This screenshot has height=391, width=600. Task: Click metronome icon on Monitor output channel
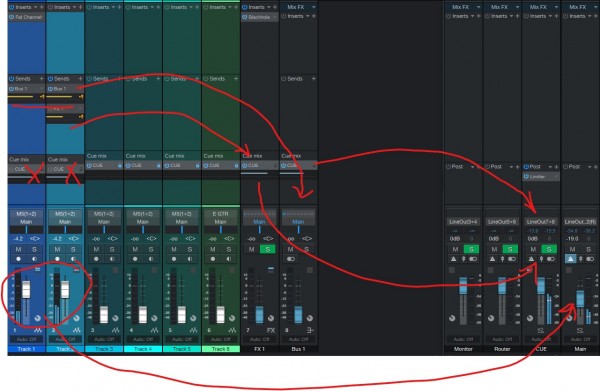[454, 259]
